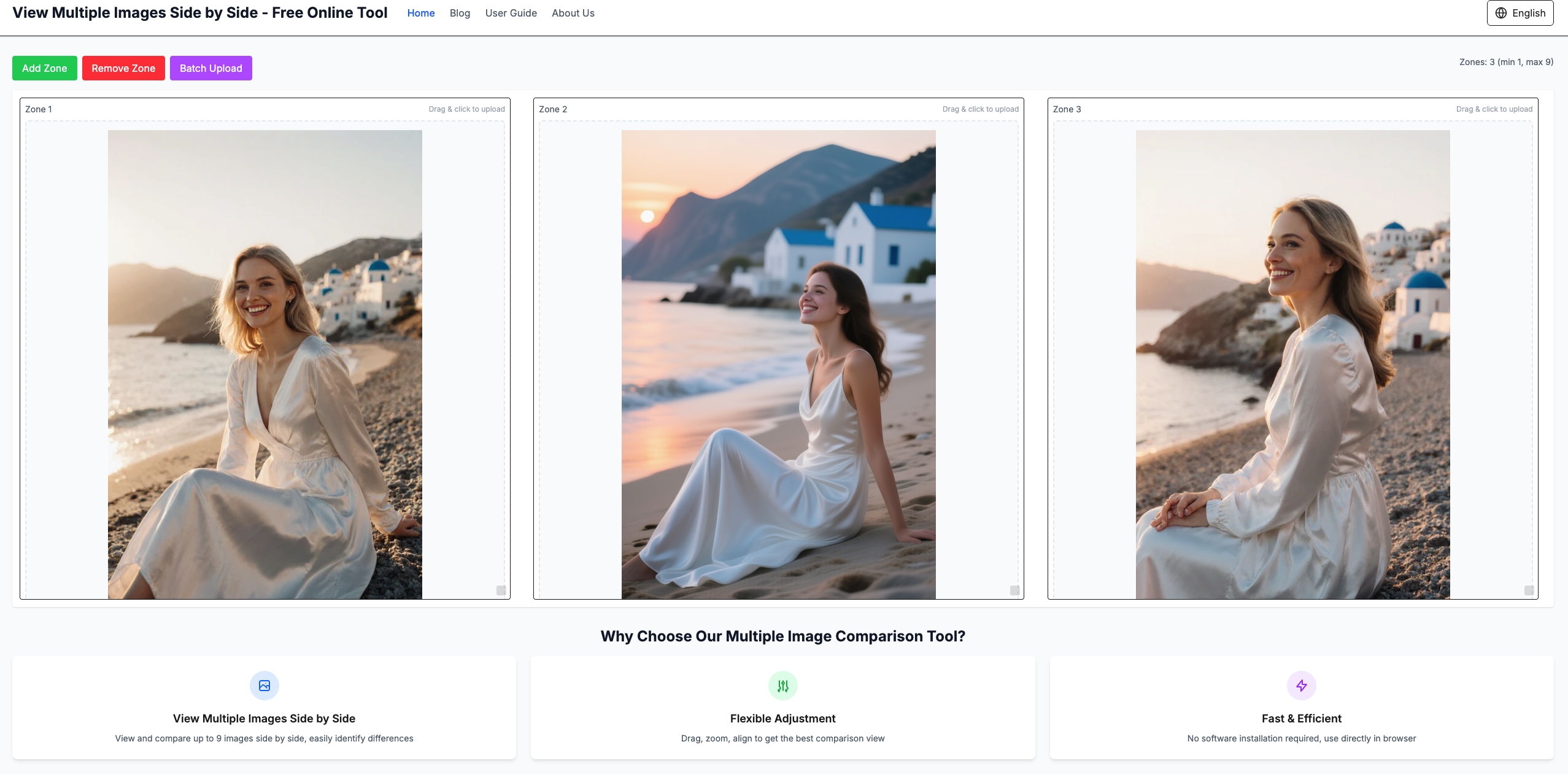Select the Zone 2 woman thumbnail image
This screenshot has width=1568, height=774.
[x=779, y=362]
